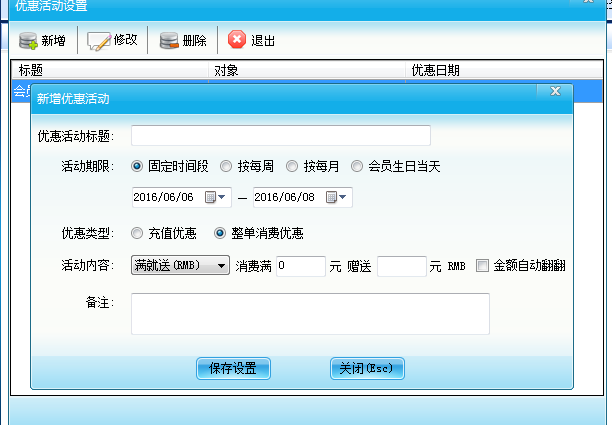Screen dimensions: 612x425
Task: Open the end date 2016/06/08 calendar dropdown
Action: point(336,197)
